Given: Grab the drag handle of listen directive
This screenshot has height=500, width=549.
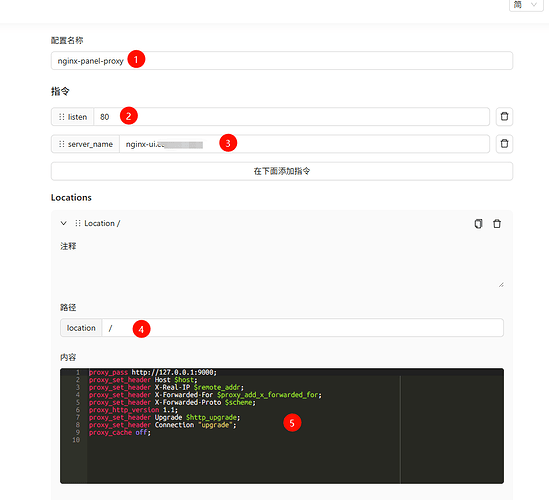Looking at the screenshot, I should pyautogui.click(x=62, y=117).
